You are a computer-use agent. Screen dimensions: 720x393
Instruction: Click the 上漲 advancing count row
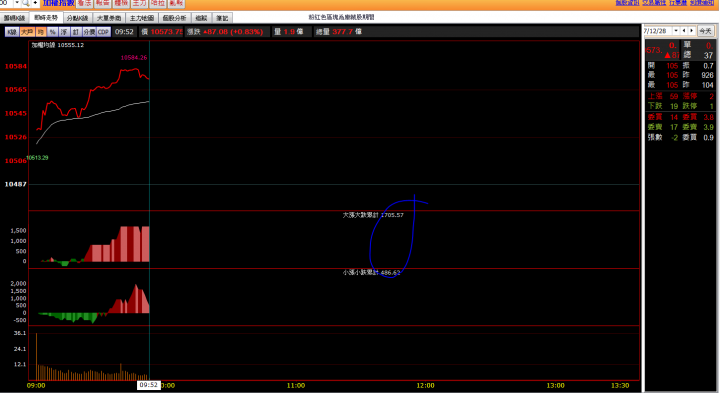click(663, 96)
